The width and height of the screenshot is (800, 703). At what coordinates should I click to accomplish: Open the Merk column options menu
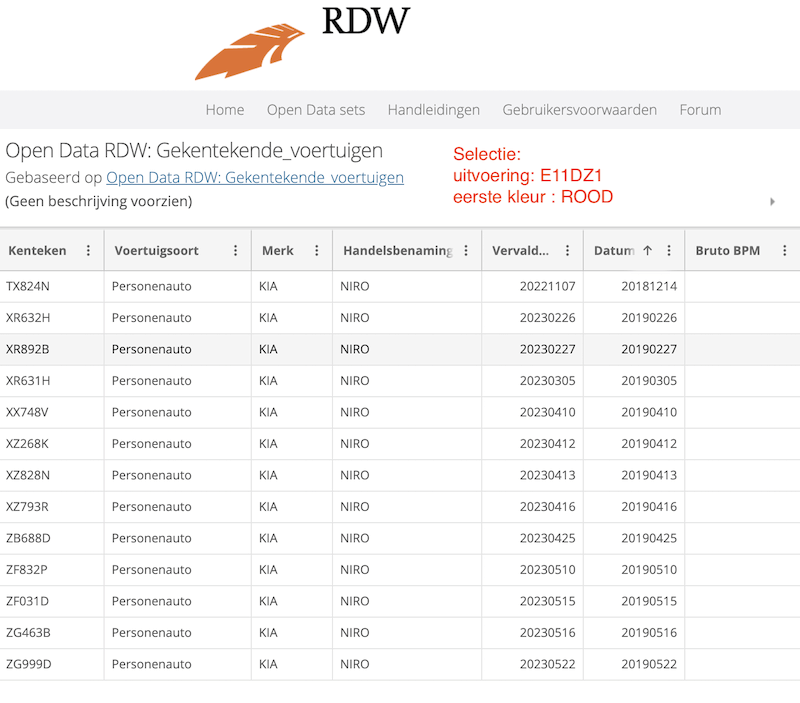[x=316, y=250]
